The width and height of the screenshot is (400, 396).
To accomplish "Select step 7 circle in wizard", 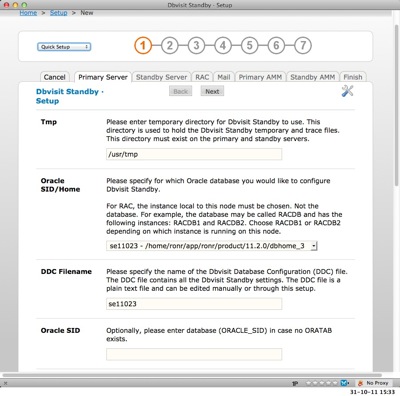I will (303, 45).
